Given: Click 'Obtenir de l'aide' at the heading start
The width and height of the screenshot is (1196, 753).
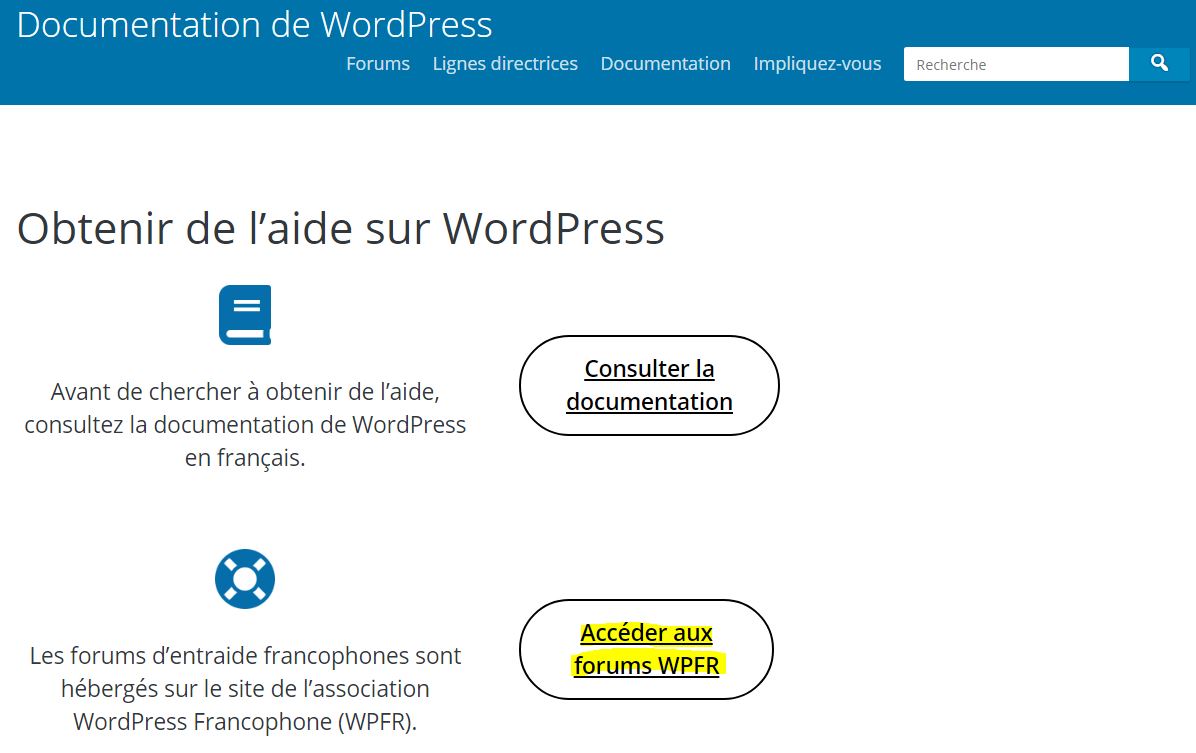Looking at the screenshot, I should tap(180, 228).
